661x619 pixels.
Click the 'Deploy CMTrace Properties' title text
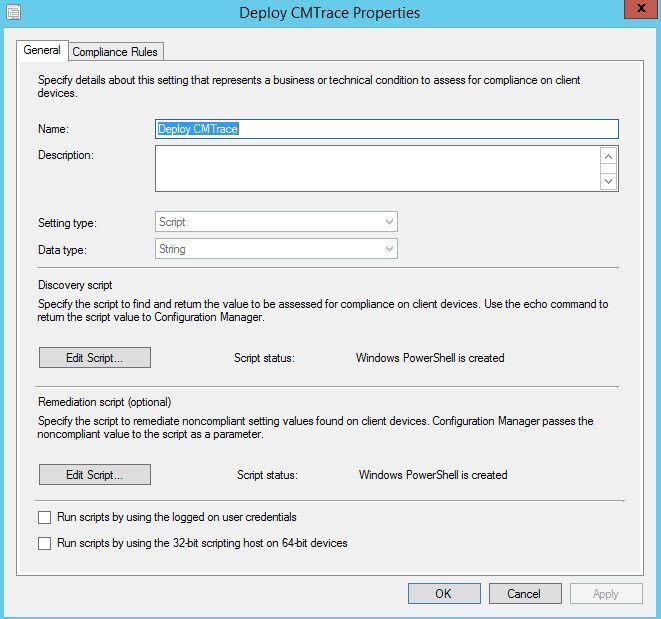(329, 13)
